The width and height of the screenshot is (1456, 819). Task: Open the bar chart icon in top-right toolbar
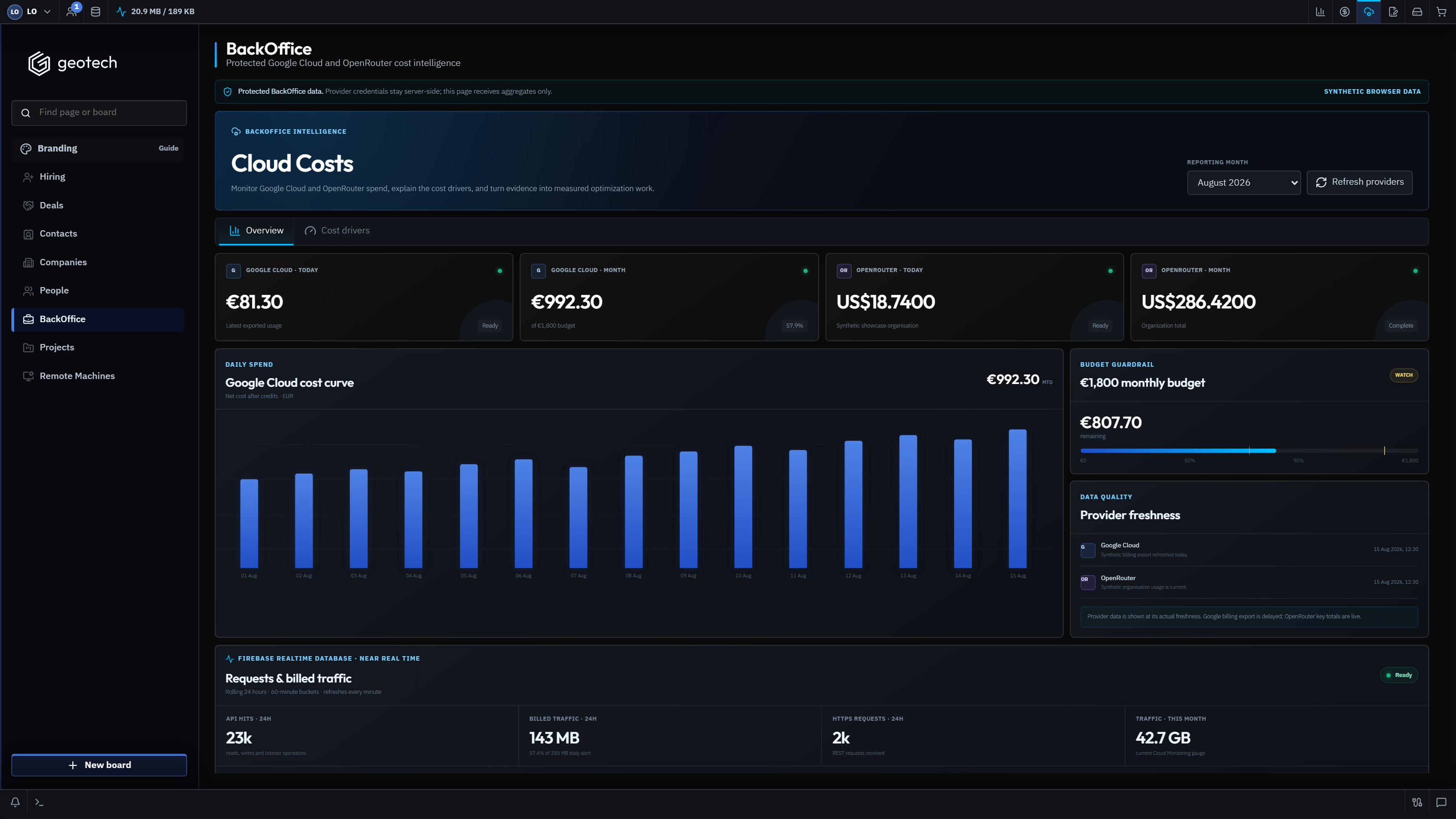coord(1320,11)
